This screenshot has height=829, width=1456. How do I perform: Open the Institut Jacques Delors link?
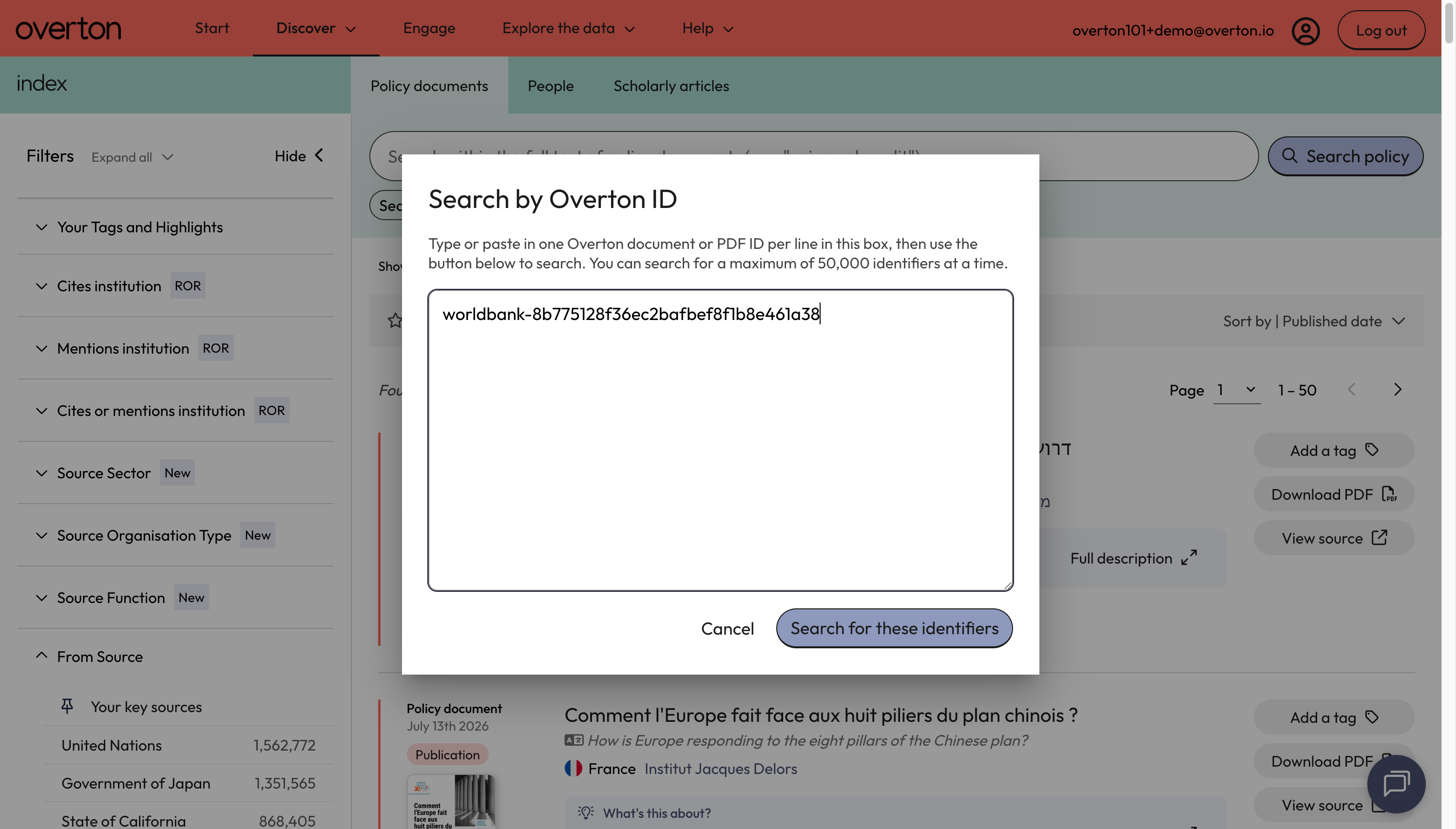pyautogui.click(x=720, y=768)
